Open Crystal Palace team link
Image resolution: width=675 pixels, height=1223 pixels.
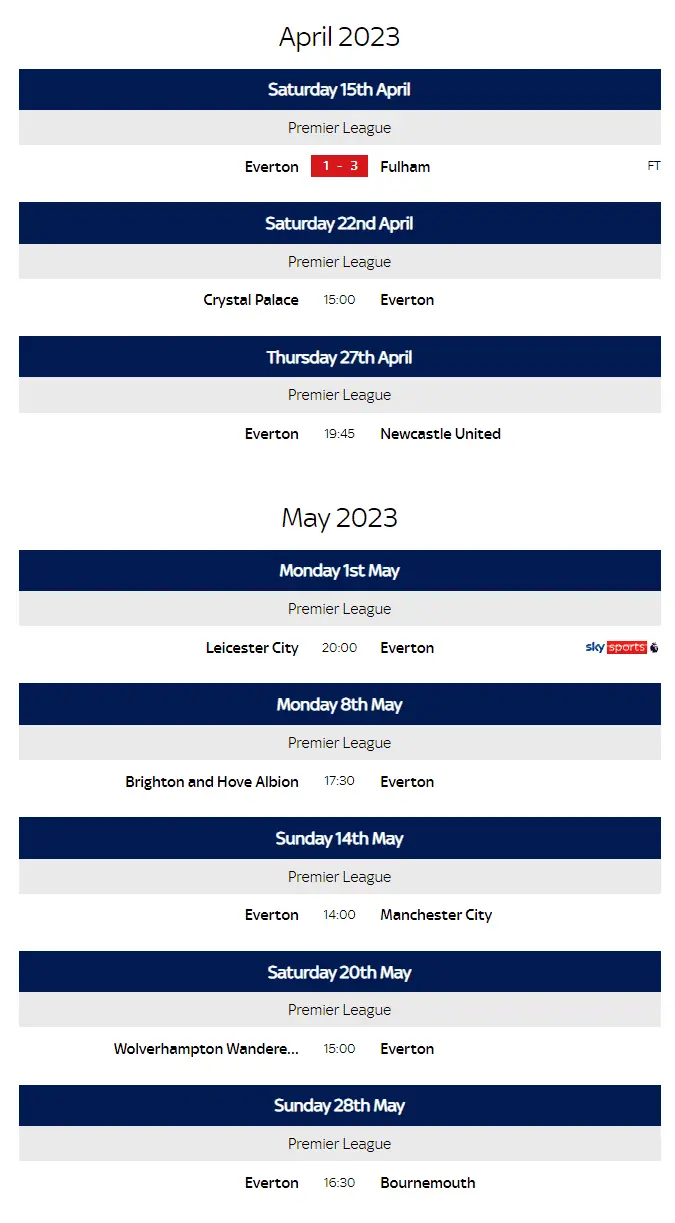251,300
